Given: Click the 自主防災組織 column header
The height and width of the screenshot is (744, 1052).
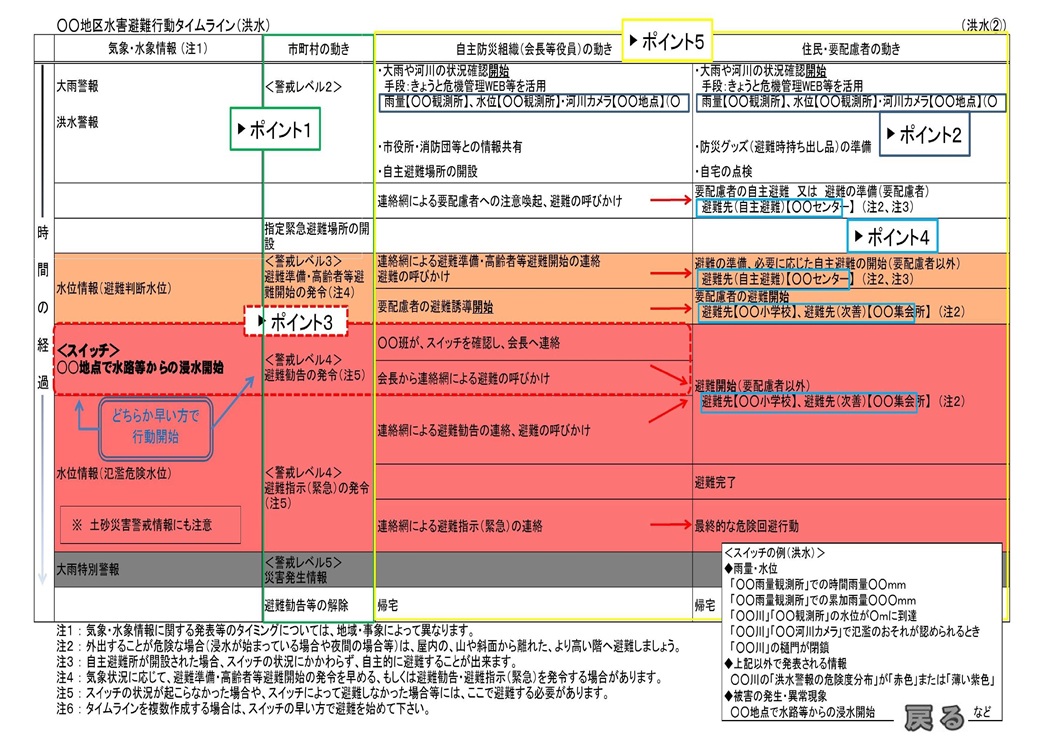Looking at the screenshot, I should [x=533, y=49].
